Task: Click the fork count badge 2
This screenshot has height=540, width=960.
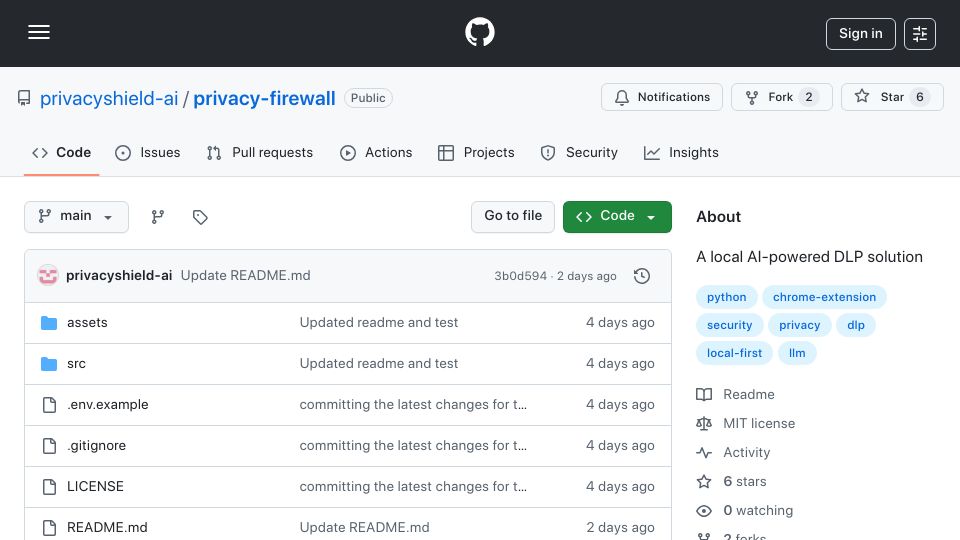Action: [809, 97]
